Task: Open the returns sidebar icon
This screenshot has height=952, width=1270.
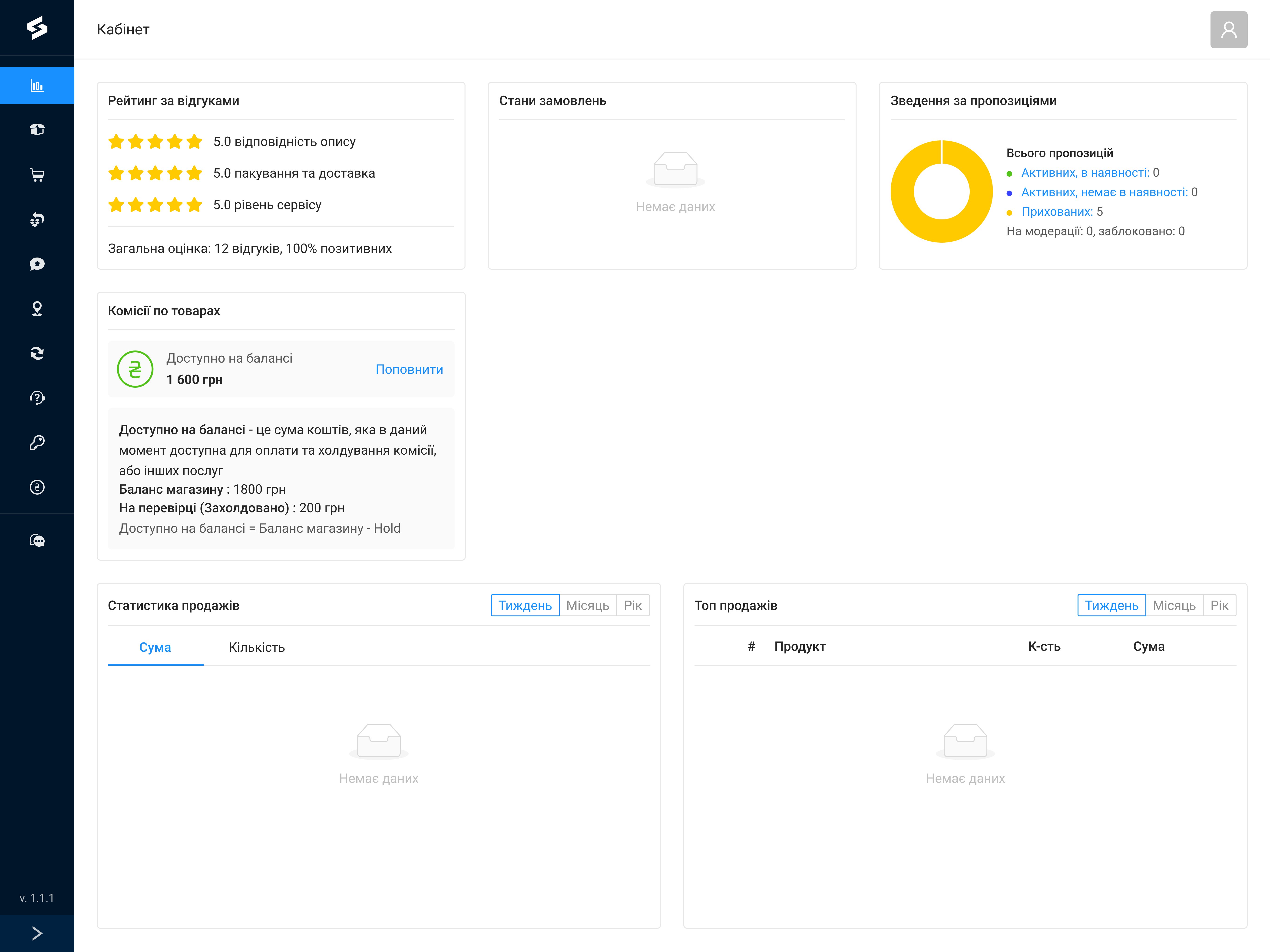Action: pos(37,219)
